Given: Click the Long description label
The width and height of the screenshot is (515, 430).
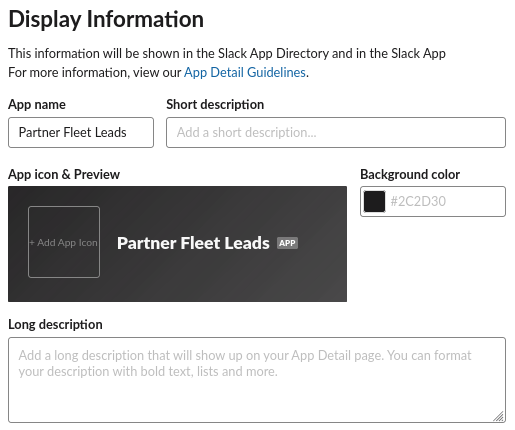Looking at the screenshot, I should pyautogui.click(x=55, y=324).
